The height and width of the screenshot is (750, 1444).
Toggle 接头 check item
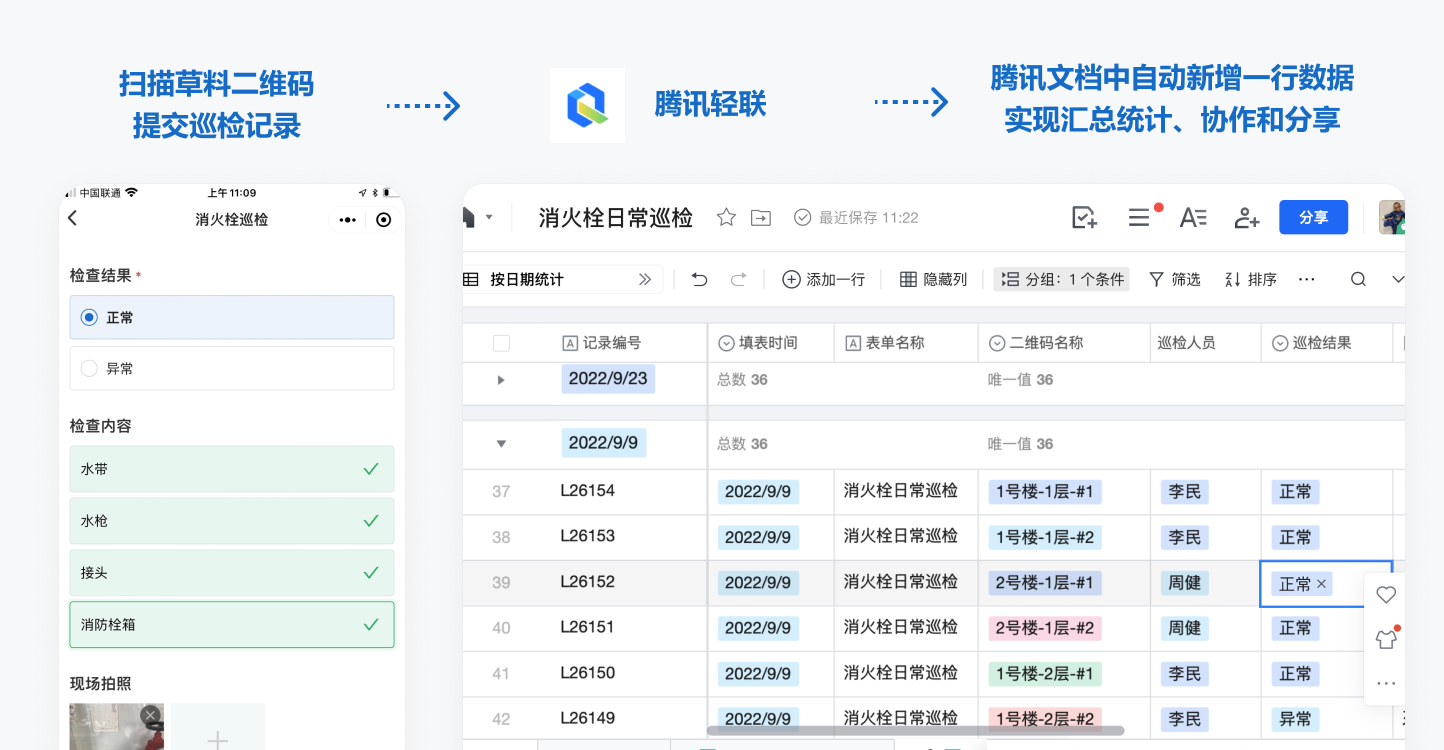point(232,573)
